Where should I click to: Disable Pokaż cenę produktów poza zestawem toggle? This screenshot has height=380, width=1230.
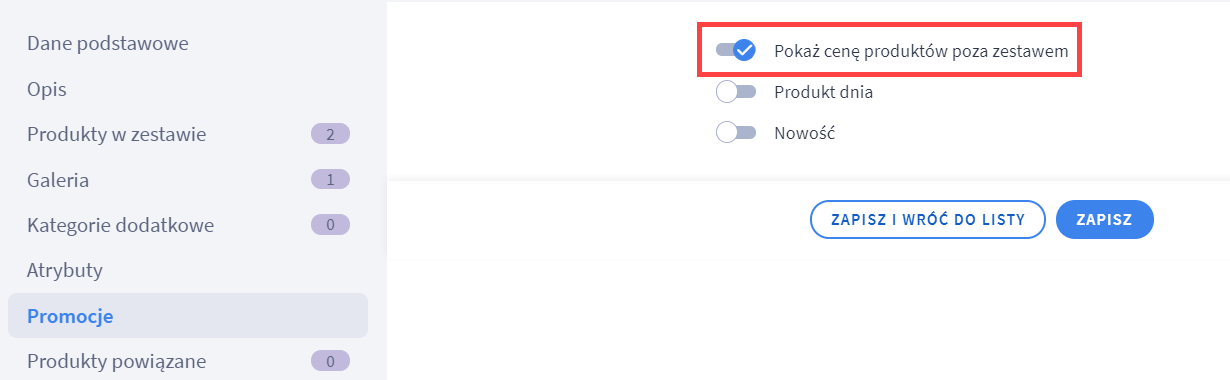pyautogui.click(x=736, y=50)
